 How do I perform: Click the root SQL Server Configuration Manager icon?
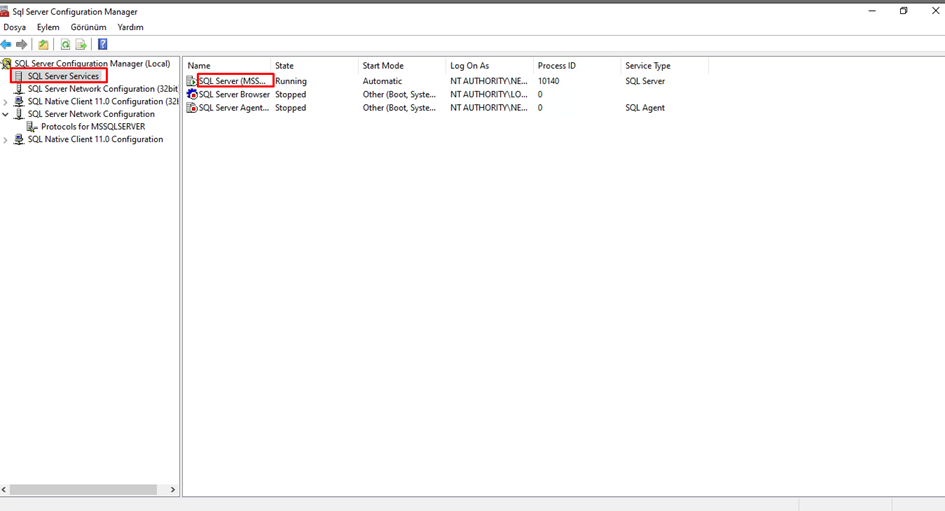click(x=6, y=63)
